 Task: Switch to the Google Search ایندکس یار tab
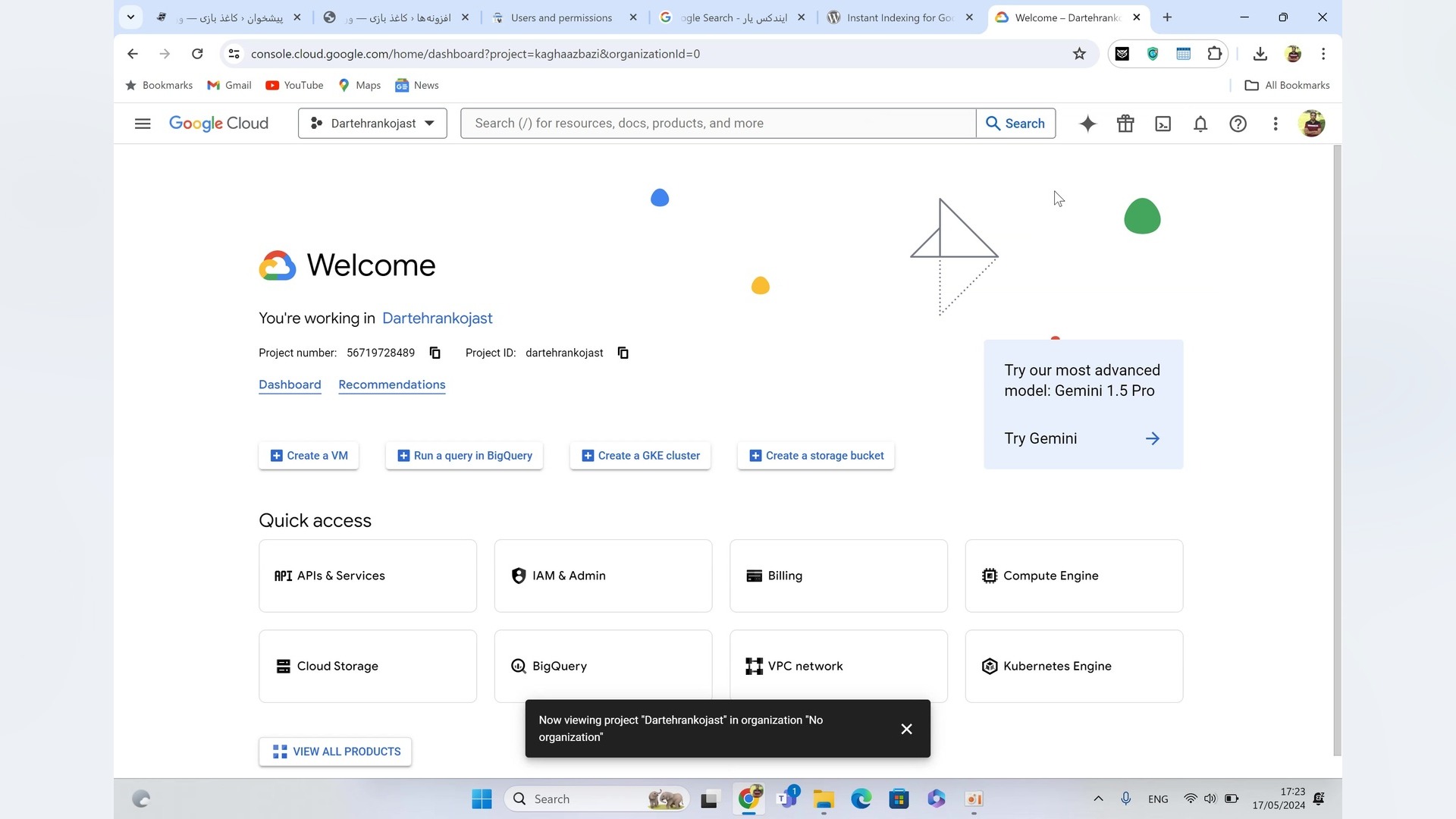733,17
